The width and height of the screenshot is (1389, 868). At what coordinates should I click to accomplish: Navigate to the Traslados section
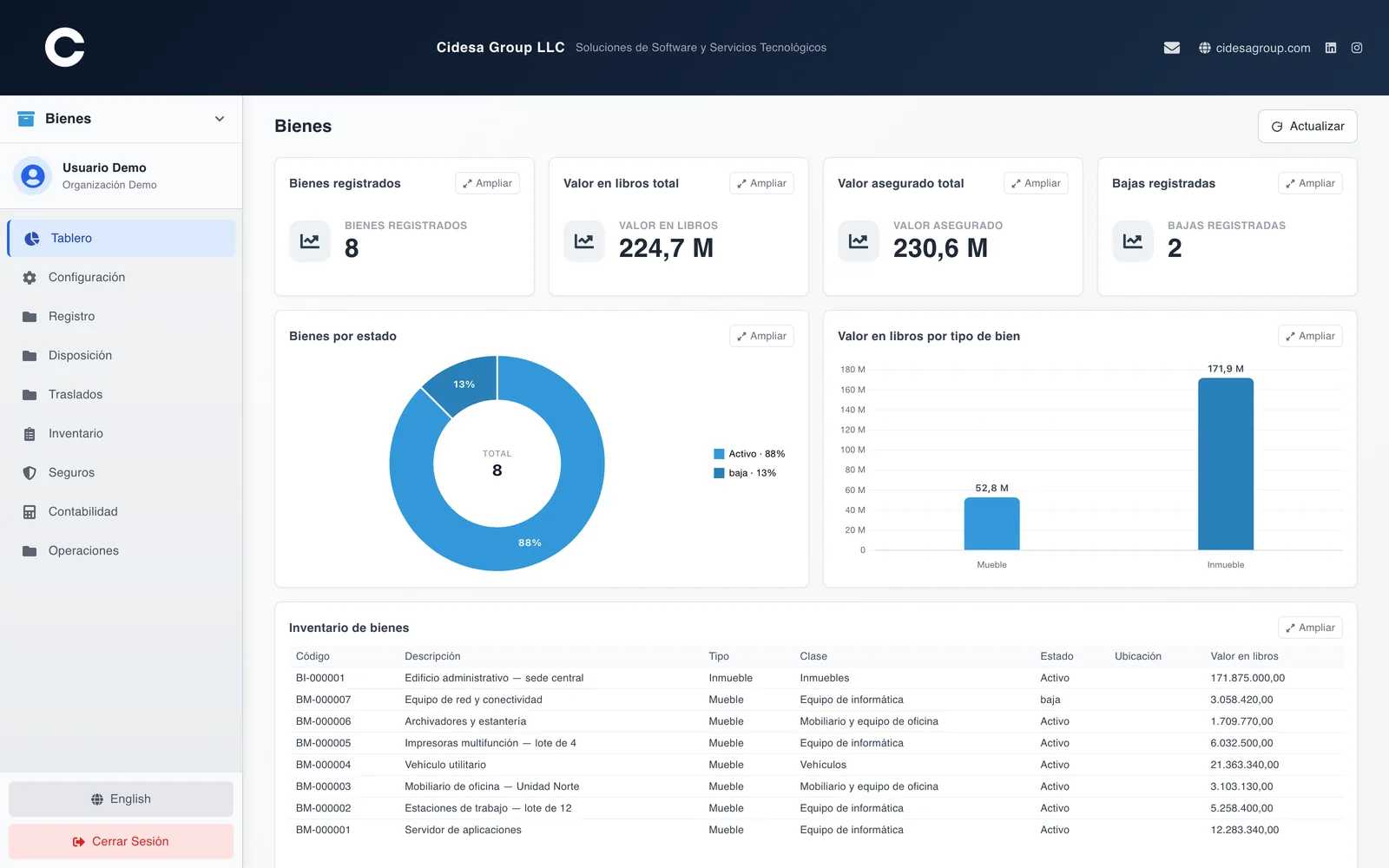(x=122, y=395)
